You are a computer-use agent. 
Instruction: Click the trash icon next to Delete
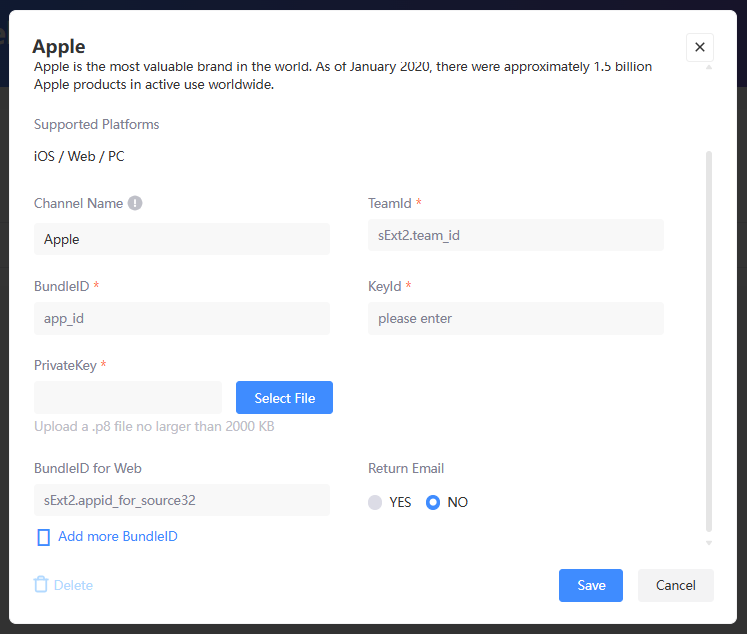click(41, 585)
